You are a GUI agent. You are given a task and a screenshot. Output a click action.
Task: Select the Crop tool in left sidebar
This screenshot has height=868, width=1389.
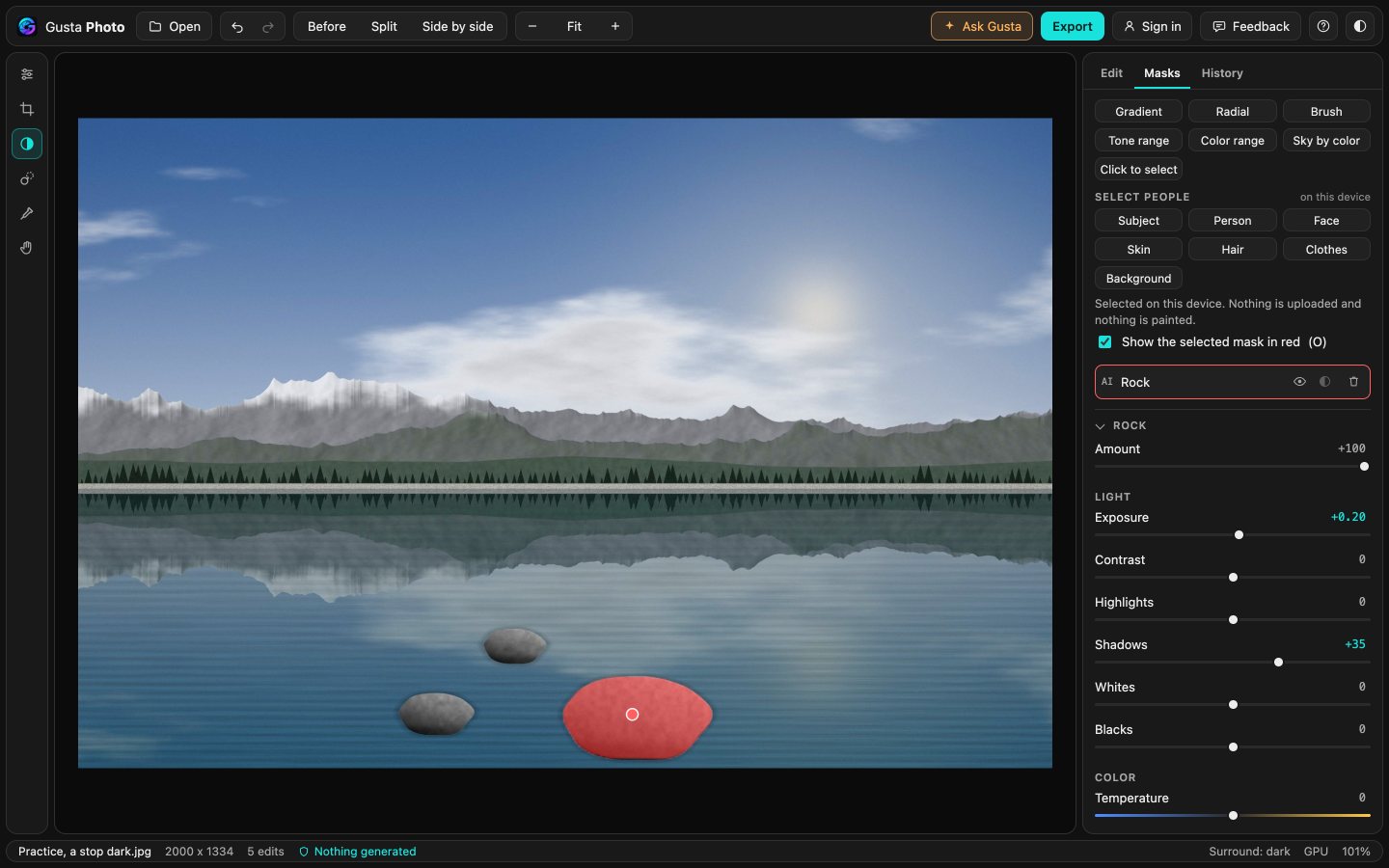point(27,109)
